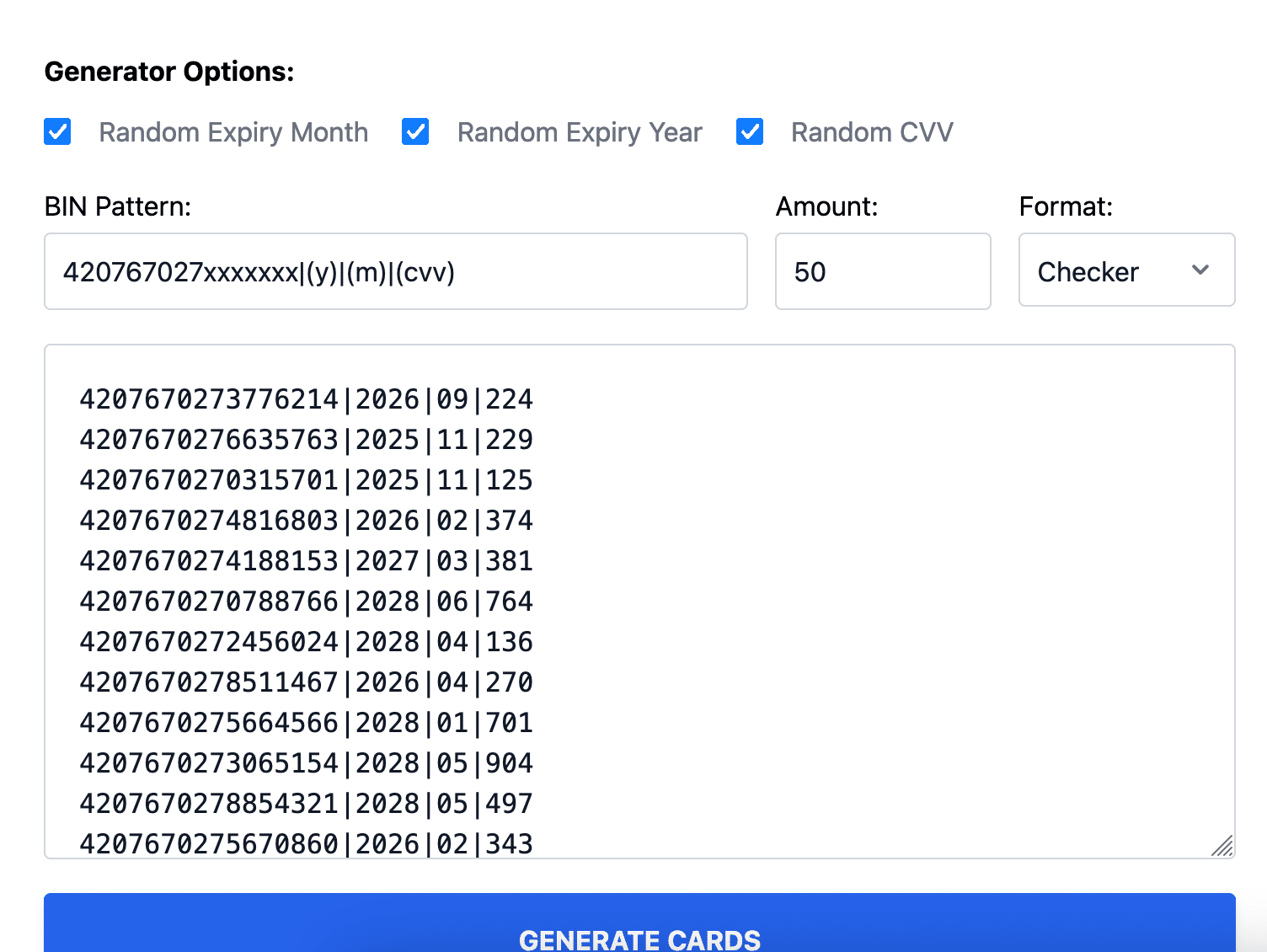The width and height of the screenshot is (1267, 952).
Task: Click the chevron arrow in Format selector
Action: coord(1200,270)
